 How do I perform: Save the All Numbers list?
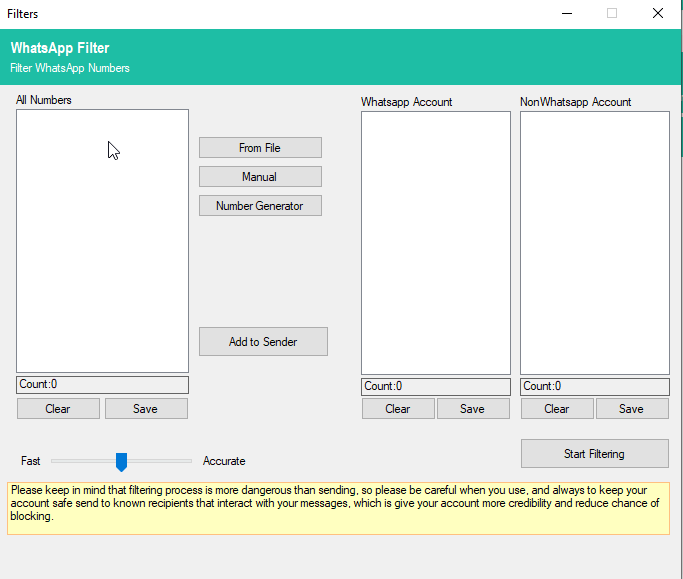coord(146,408)
